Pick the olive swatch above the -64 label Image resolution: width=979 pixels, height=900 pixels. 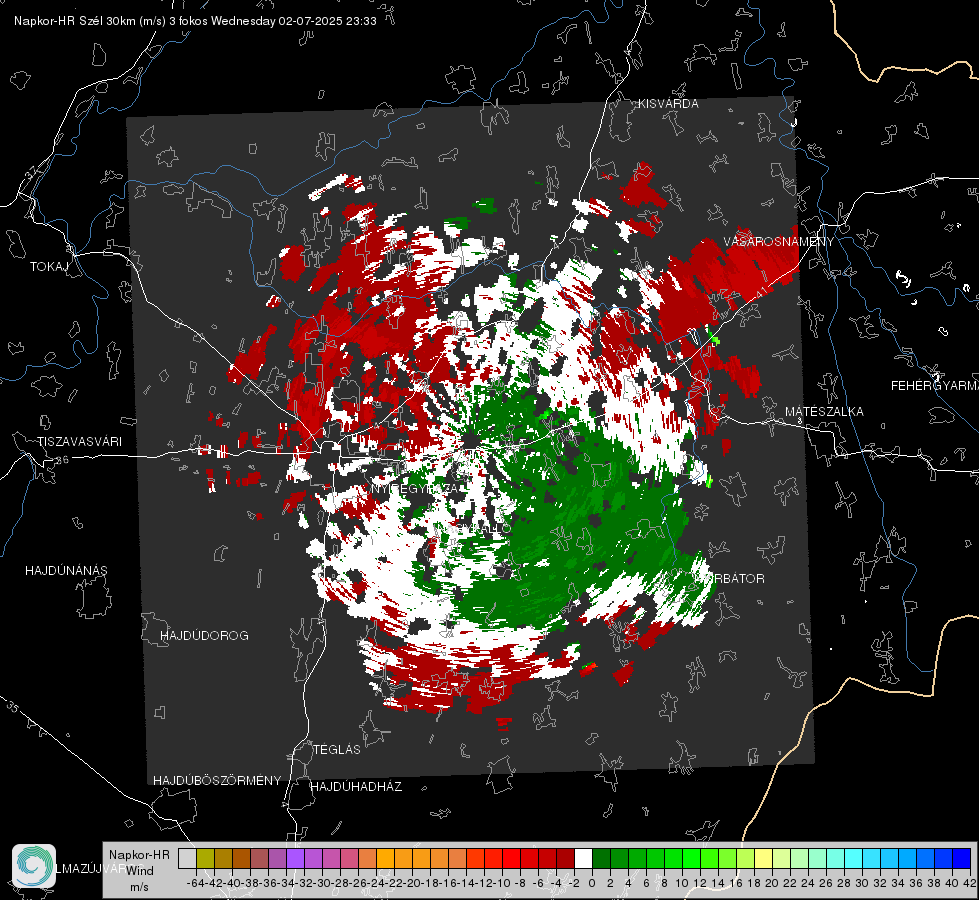coord(205,858)
